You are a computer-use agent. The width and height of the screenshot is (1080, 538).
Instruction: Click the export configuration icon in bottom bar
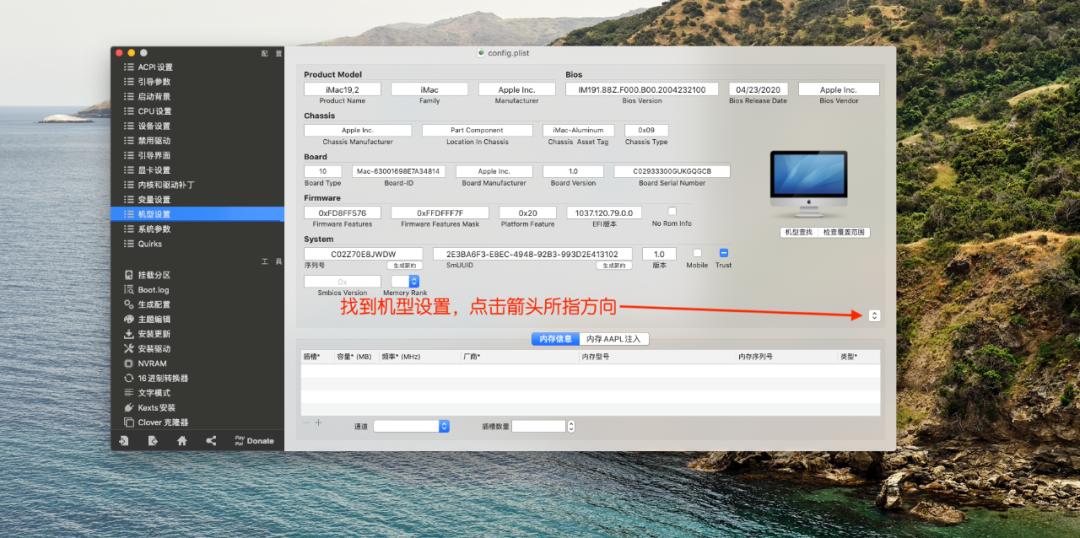click(152, 441)
